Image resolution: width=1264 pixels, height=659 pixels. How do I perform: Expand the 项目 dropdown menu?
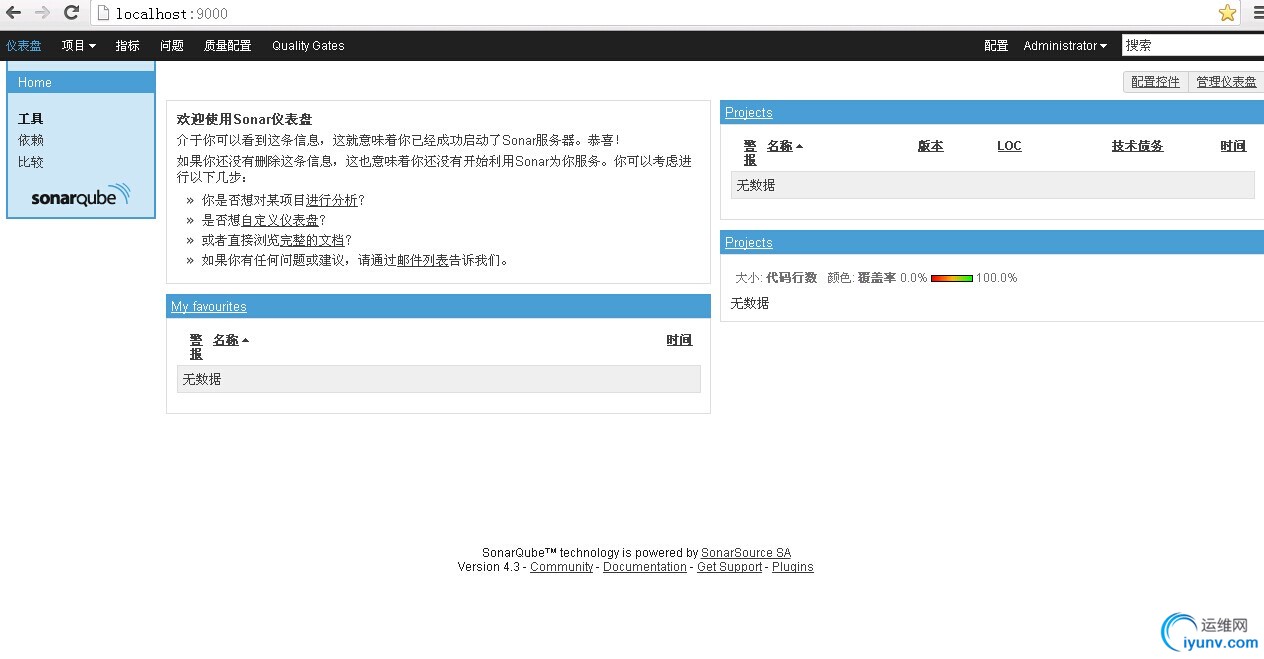tap(79, 45)
